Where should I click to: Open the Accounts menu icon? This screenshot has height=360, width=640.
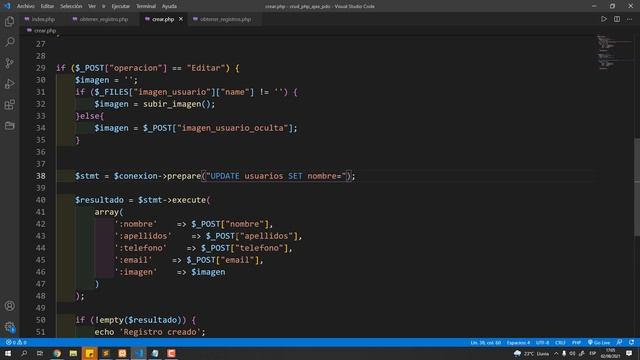pos(9,306)
